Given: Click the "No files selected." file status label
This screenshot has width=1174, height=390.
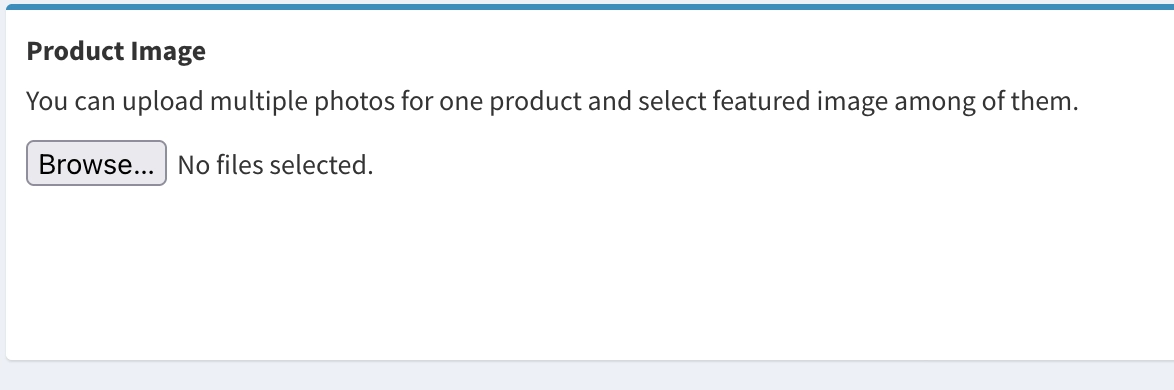Looking at the screenshot, I should (x=275, y=165).
